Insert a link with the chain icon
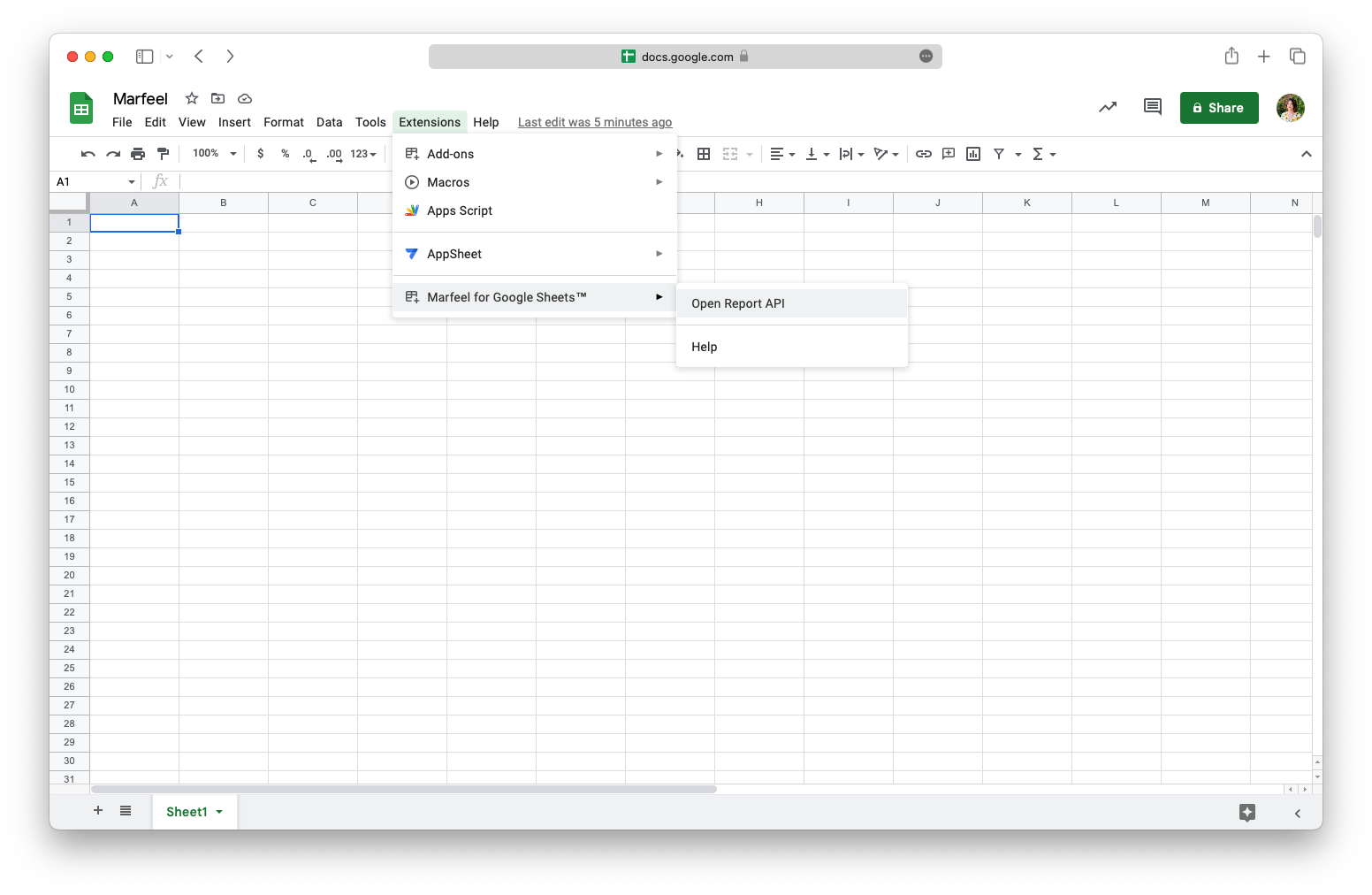 (x=924, y=153)
